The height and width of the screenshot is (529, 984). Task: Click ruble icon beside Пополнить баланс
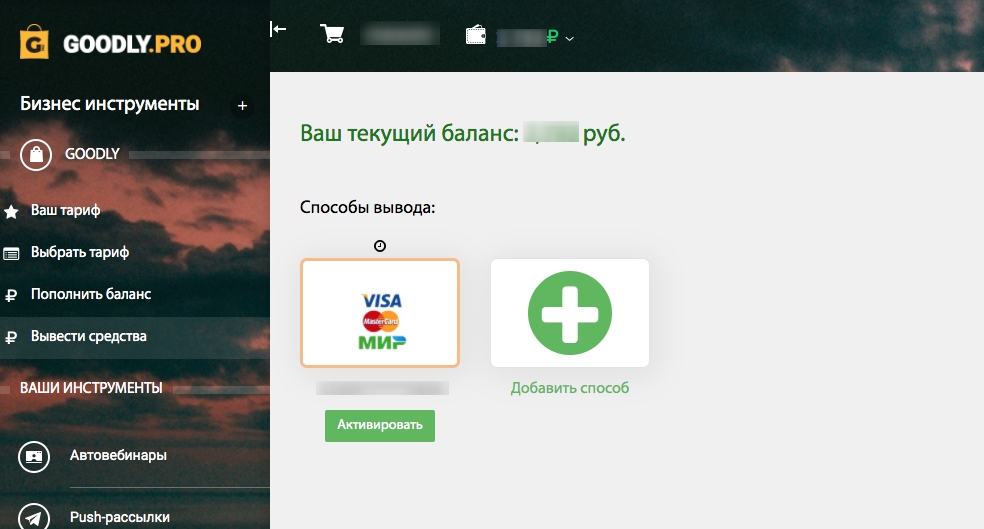pyautogui.click(x=11, y=296)
